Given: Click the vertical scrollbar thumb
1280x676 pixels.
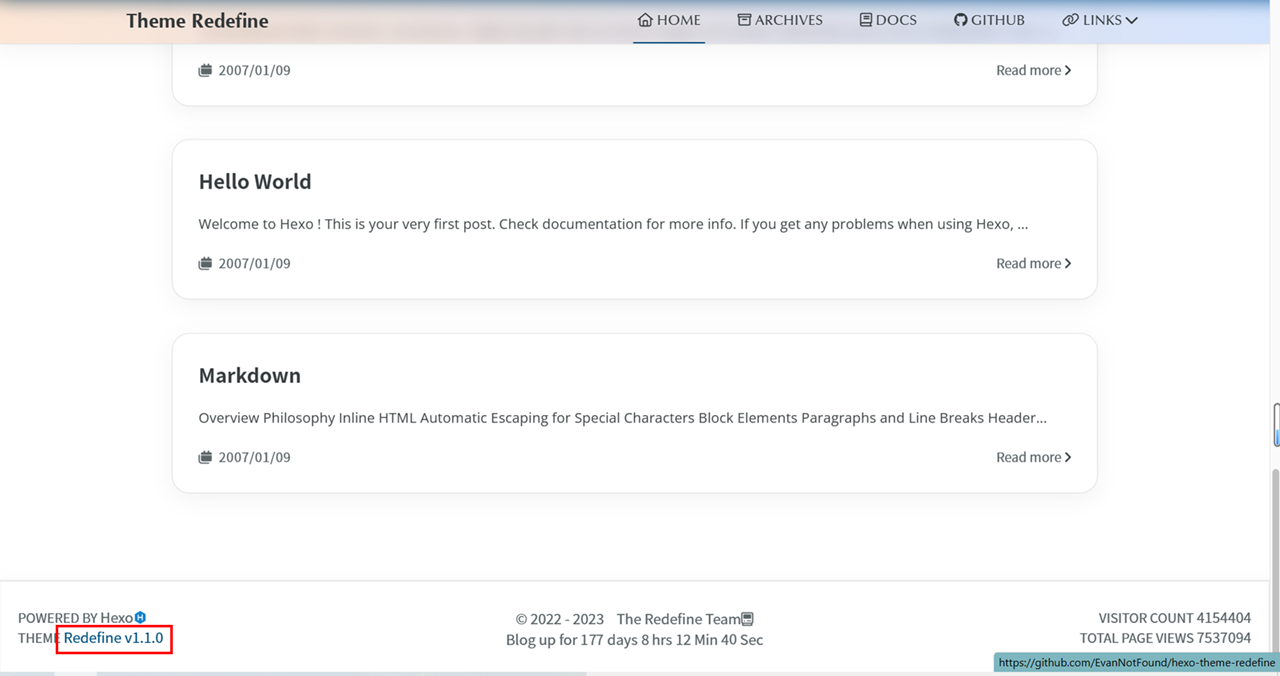Looking at the screenshot, I should (x=1276, y=425).
